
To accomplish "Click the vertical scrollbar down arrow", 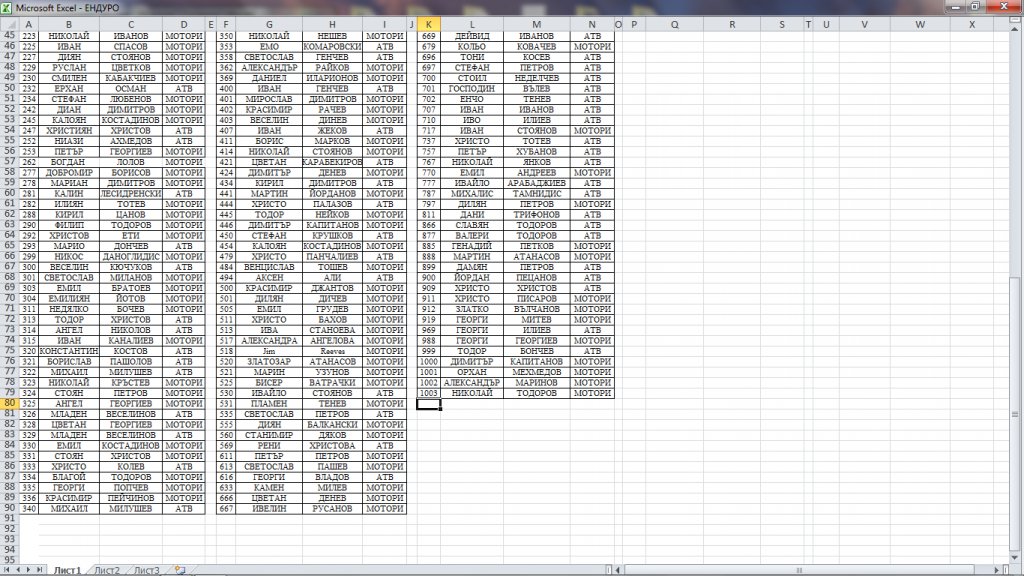I will [x=1015, y=558].
